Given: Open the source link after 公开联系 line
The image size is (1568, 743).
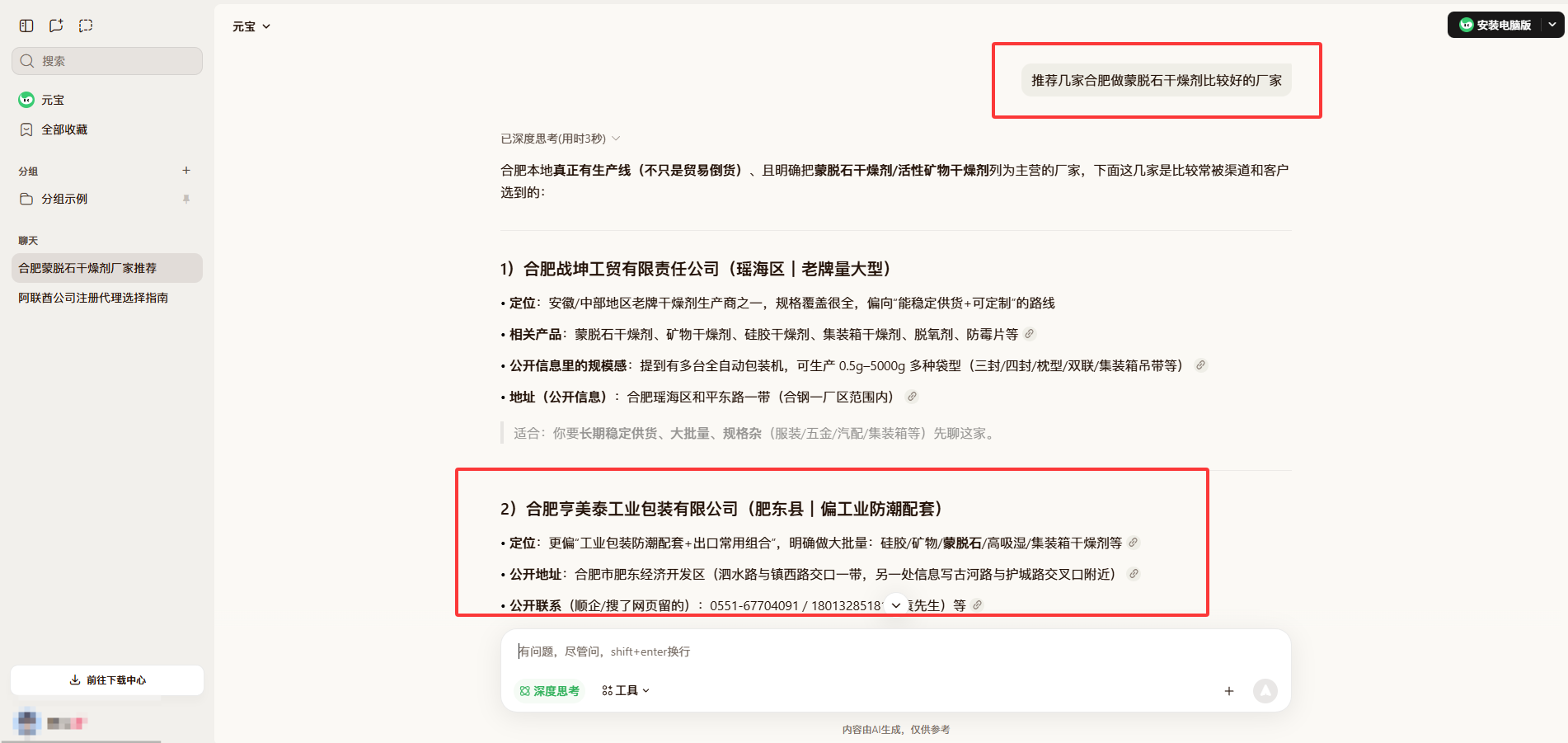Looking at the screenshot, I should click(978, 605).
